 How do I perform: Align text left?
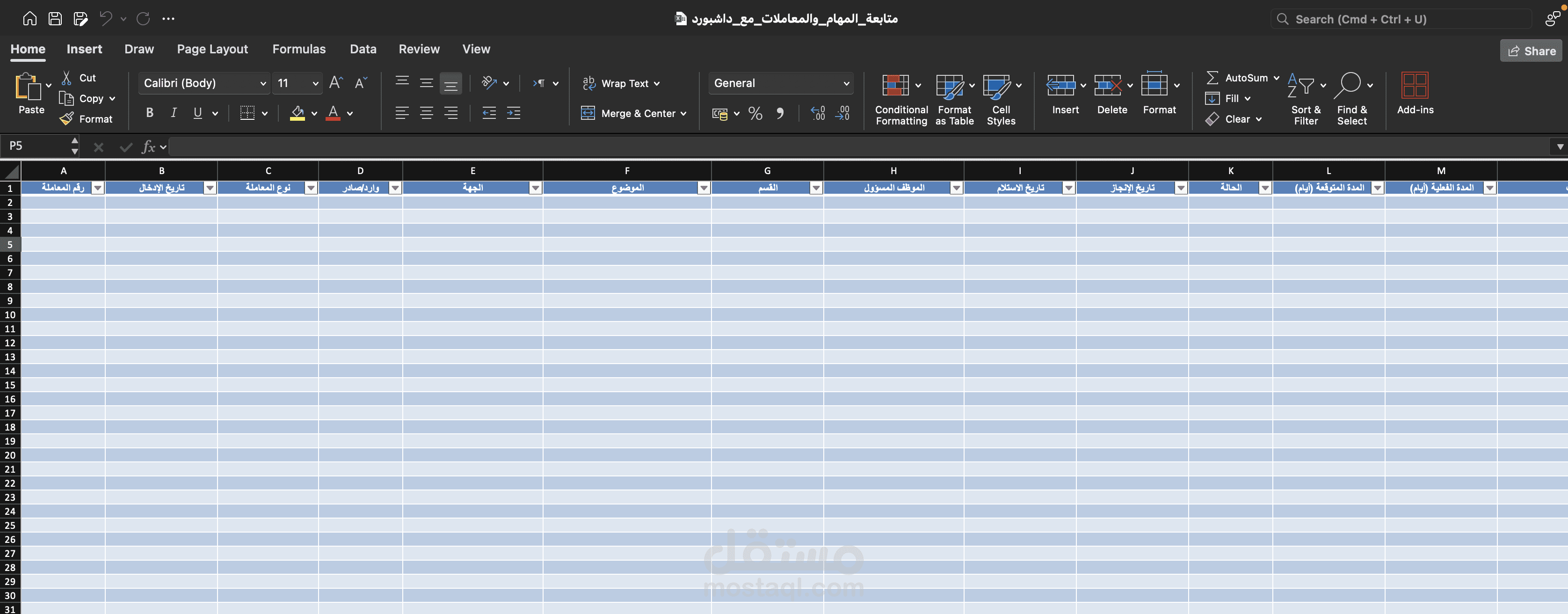coord(402,113)
